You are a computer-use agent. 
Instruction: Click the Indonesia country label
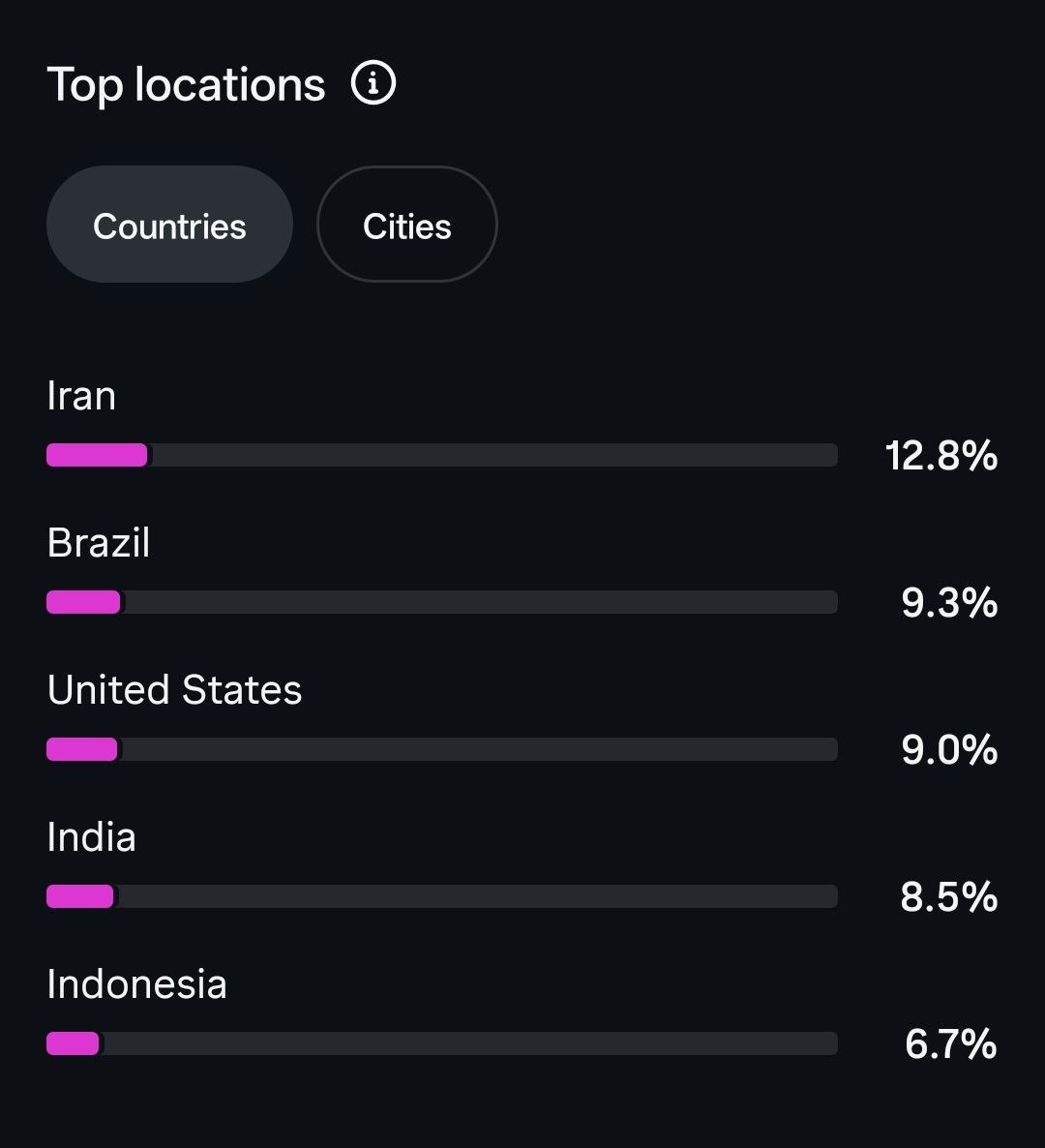(x=136, y=984)
